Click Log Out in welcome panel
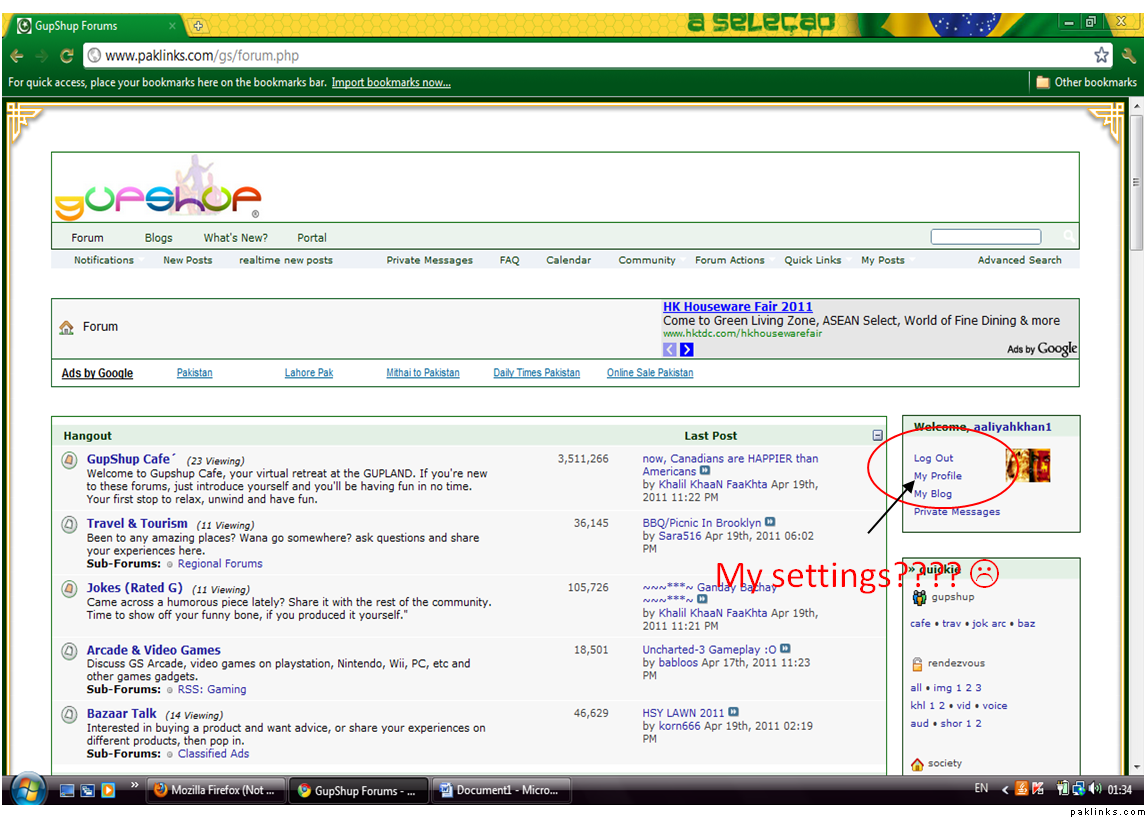1146x818 pixels. coord(933,458)
